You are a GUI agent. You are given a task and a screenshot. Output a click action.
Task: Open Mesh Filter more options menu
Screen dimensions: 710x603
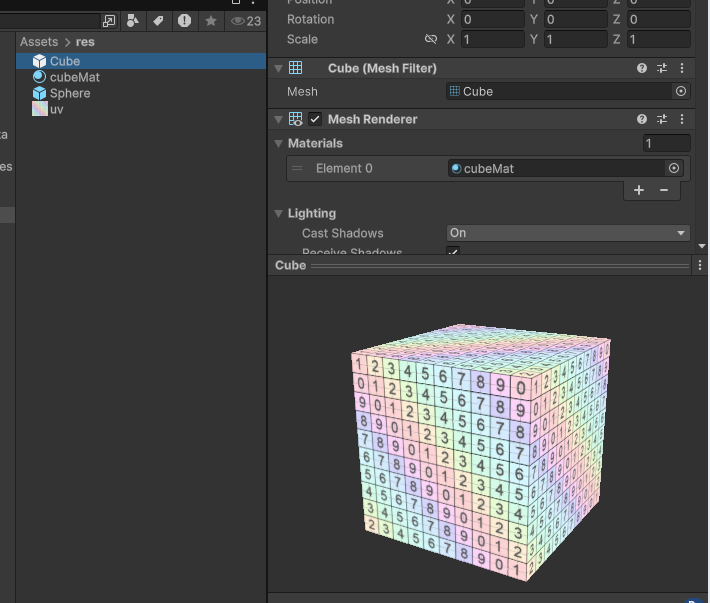pos(682,68)
